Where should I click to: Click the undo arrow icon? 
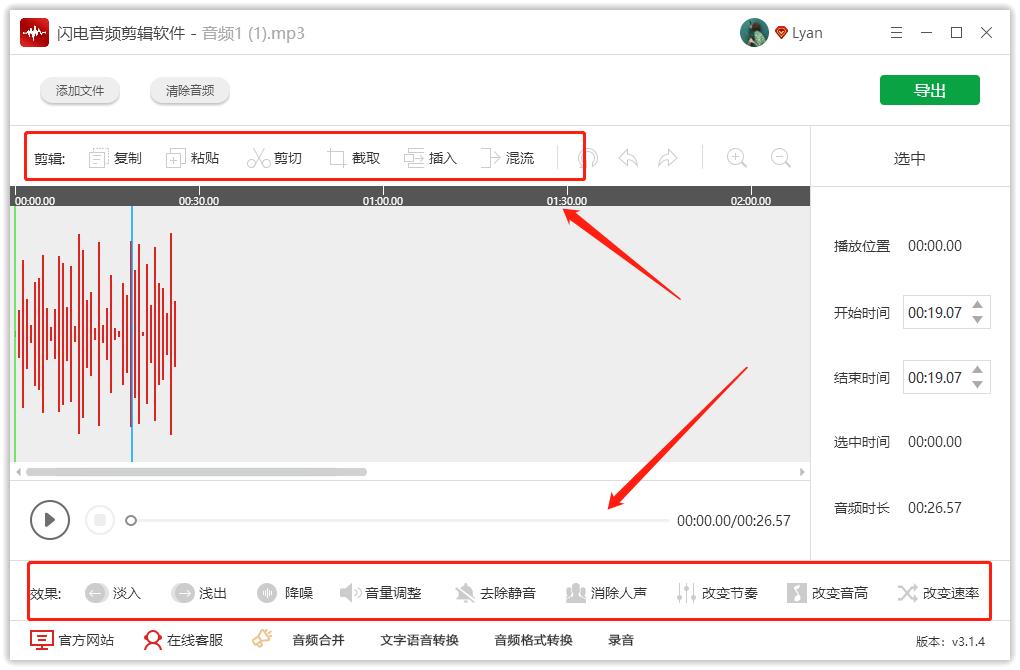pyautogui.click(x=628, y=158)
